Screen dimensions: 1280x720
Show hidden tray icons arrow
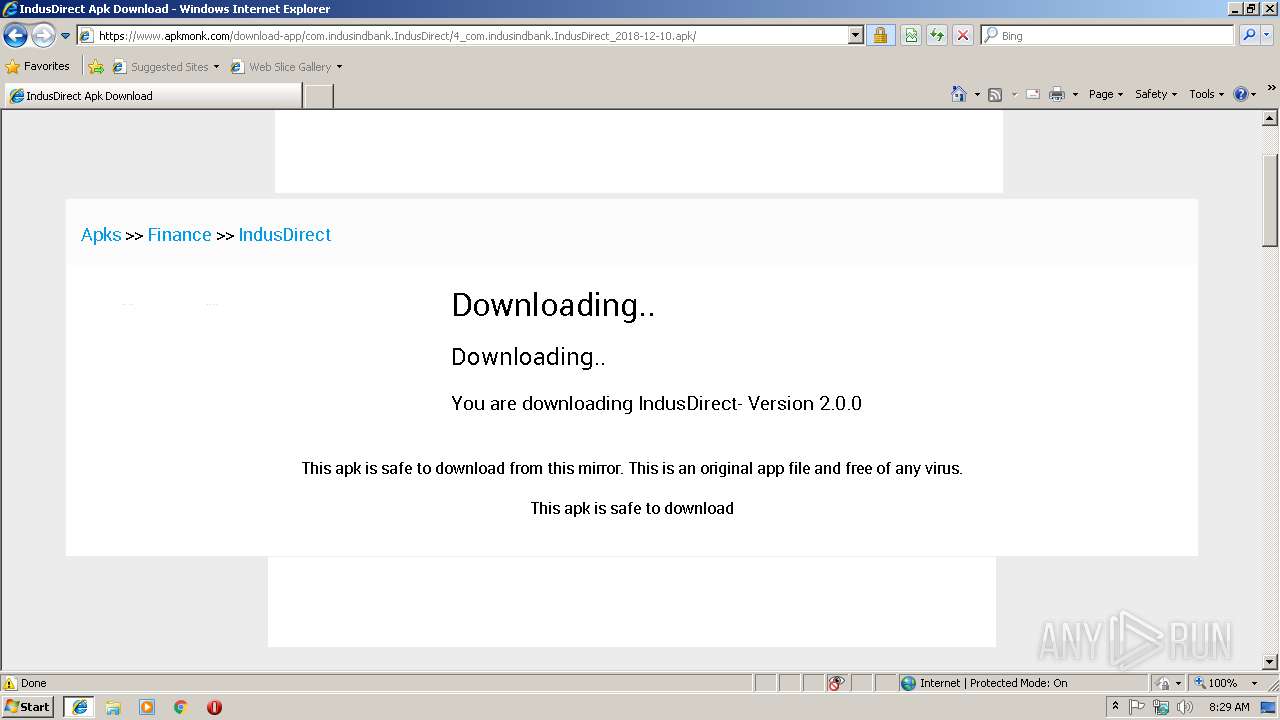(1116, 706)
